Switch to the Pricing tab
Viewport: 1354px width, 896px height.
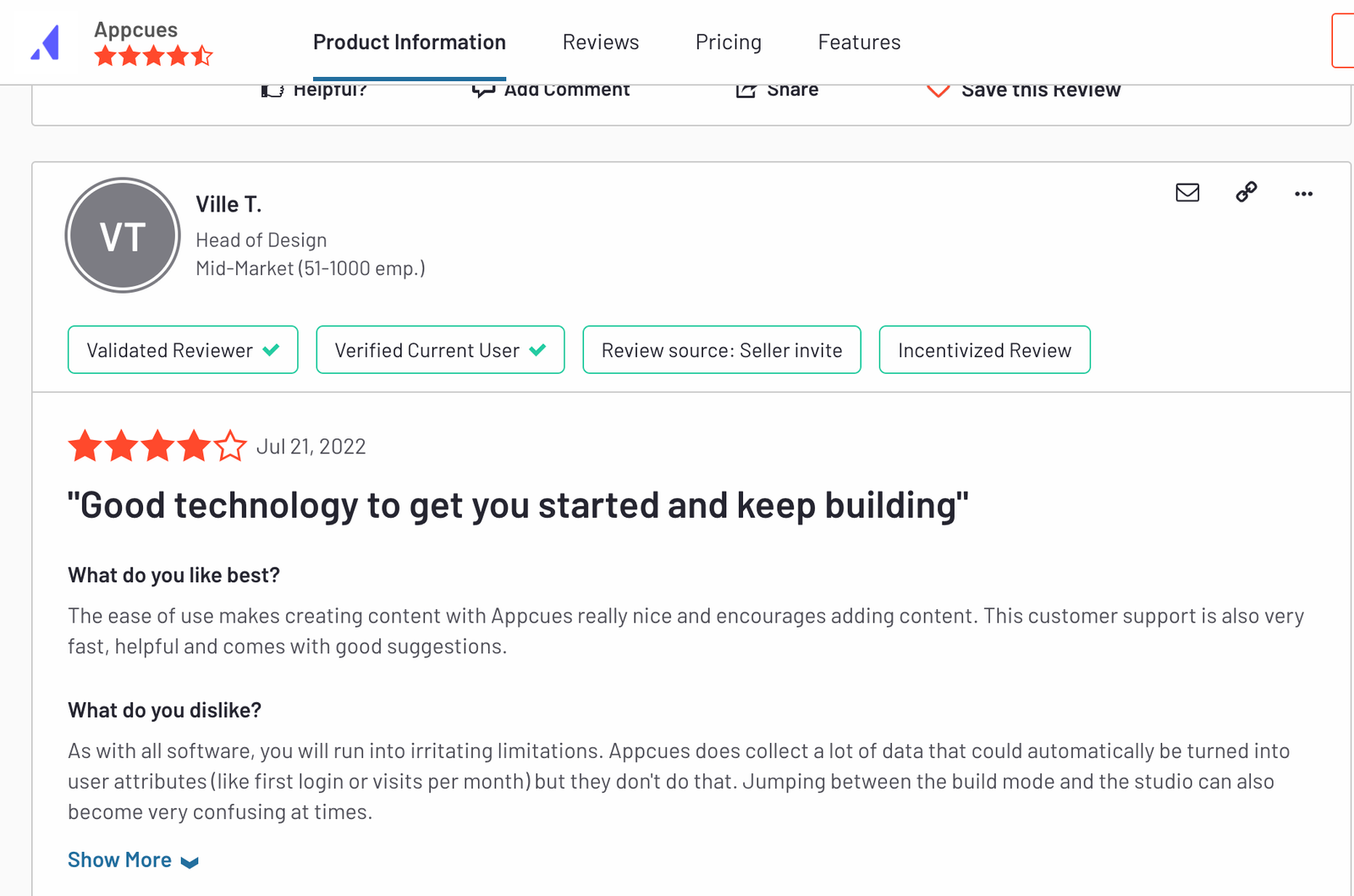pos(729,42)
